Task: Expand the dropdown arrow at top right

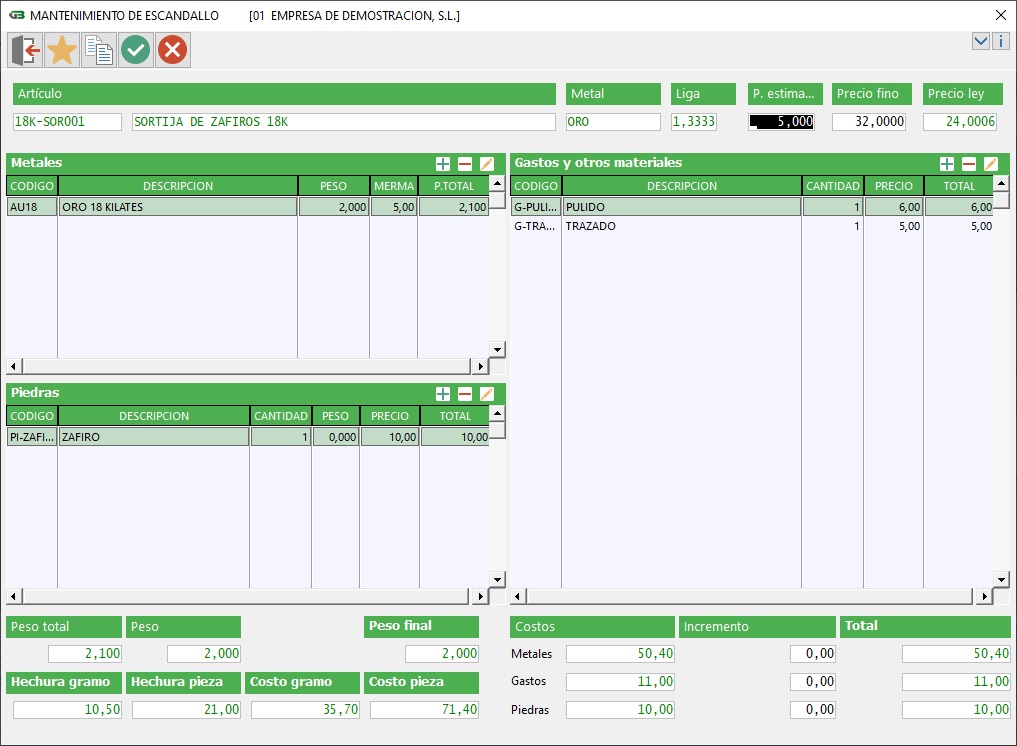Action: [981, 41]
